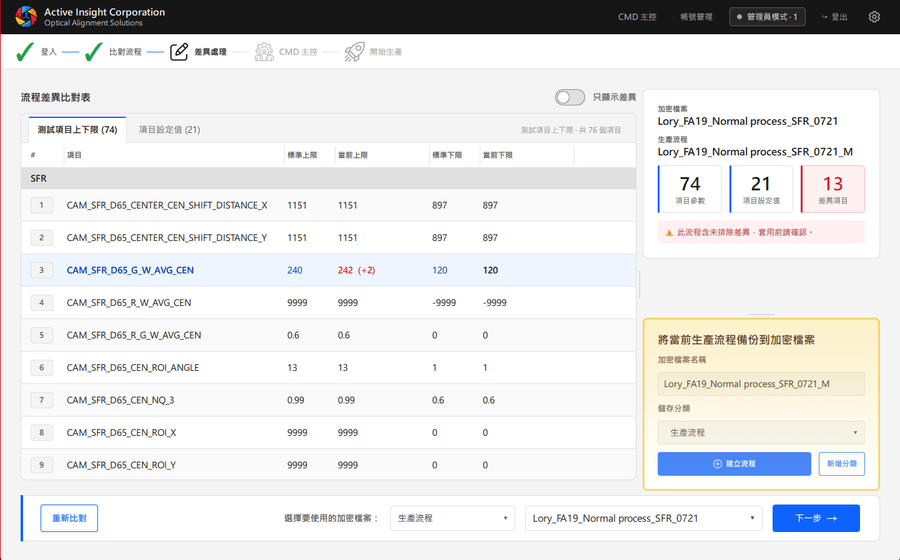Click the Active Insight Corporation logo
The width and height of the screenshot is (900, 560).
[x=26, y=17]
